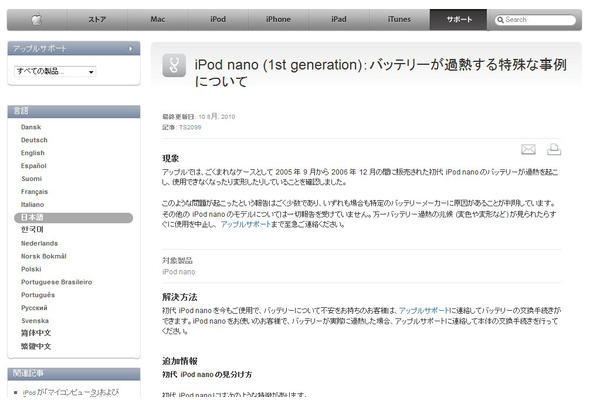Switch language to Italiano

(32, 204)
